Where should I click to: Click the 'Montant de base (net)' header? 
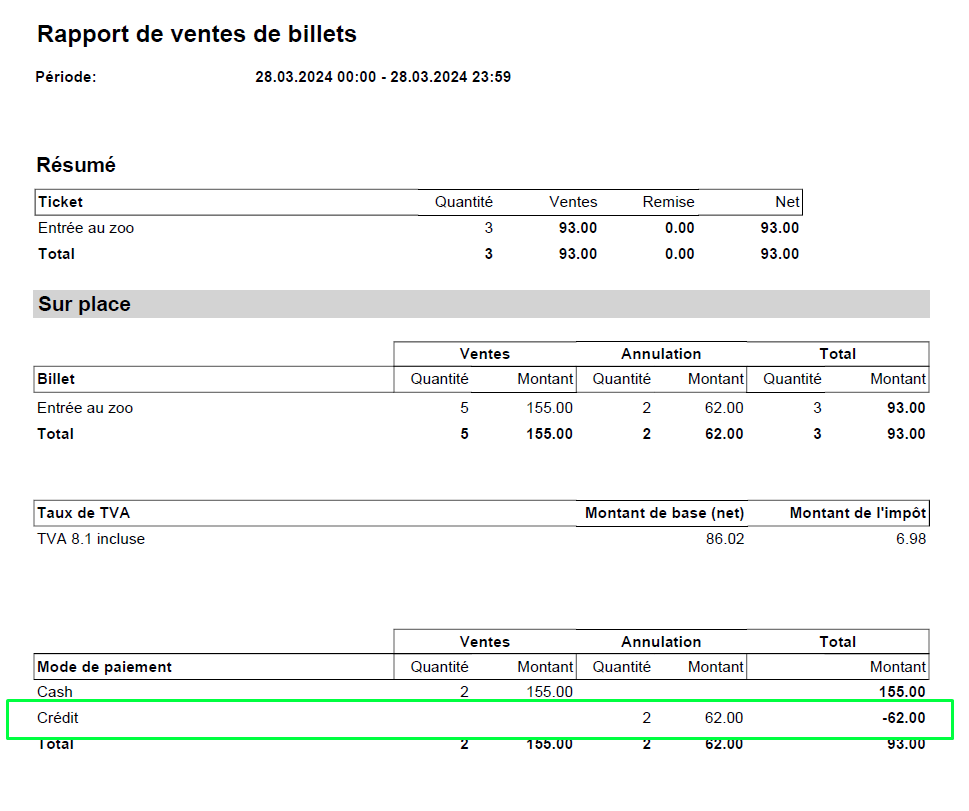click(664, 513)
